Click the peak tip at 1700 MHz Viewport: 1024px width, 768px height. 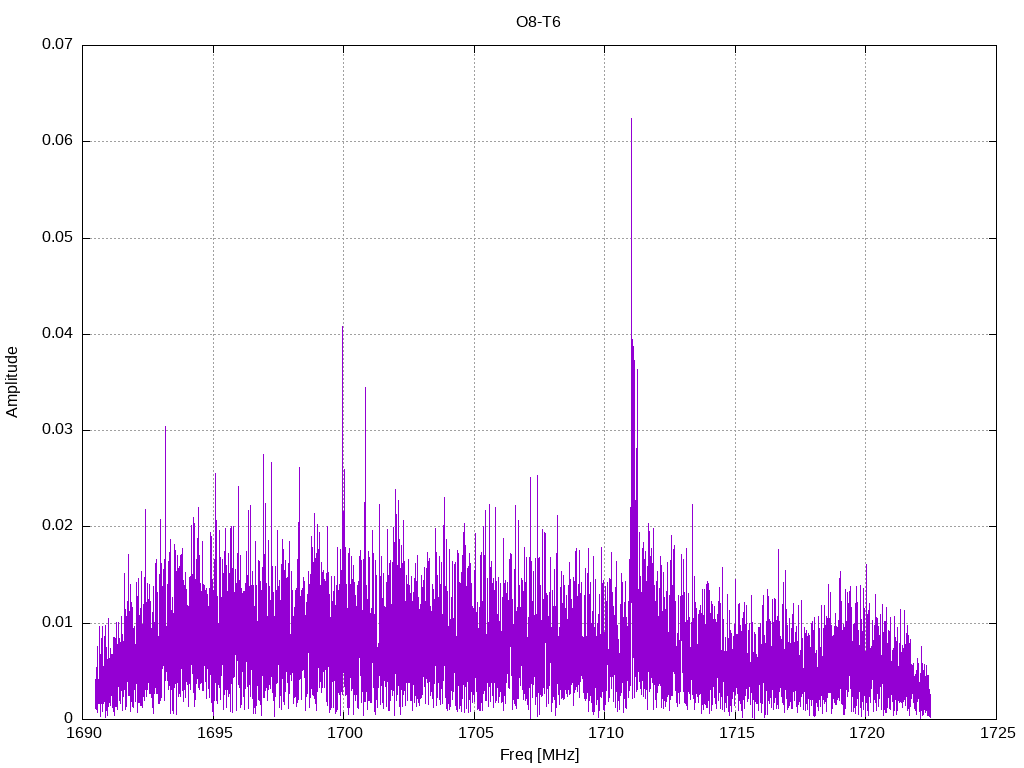pos(342,328)
